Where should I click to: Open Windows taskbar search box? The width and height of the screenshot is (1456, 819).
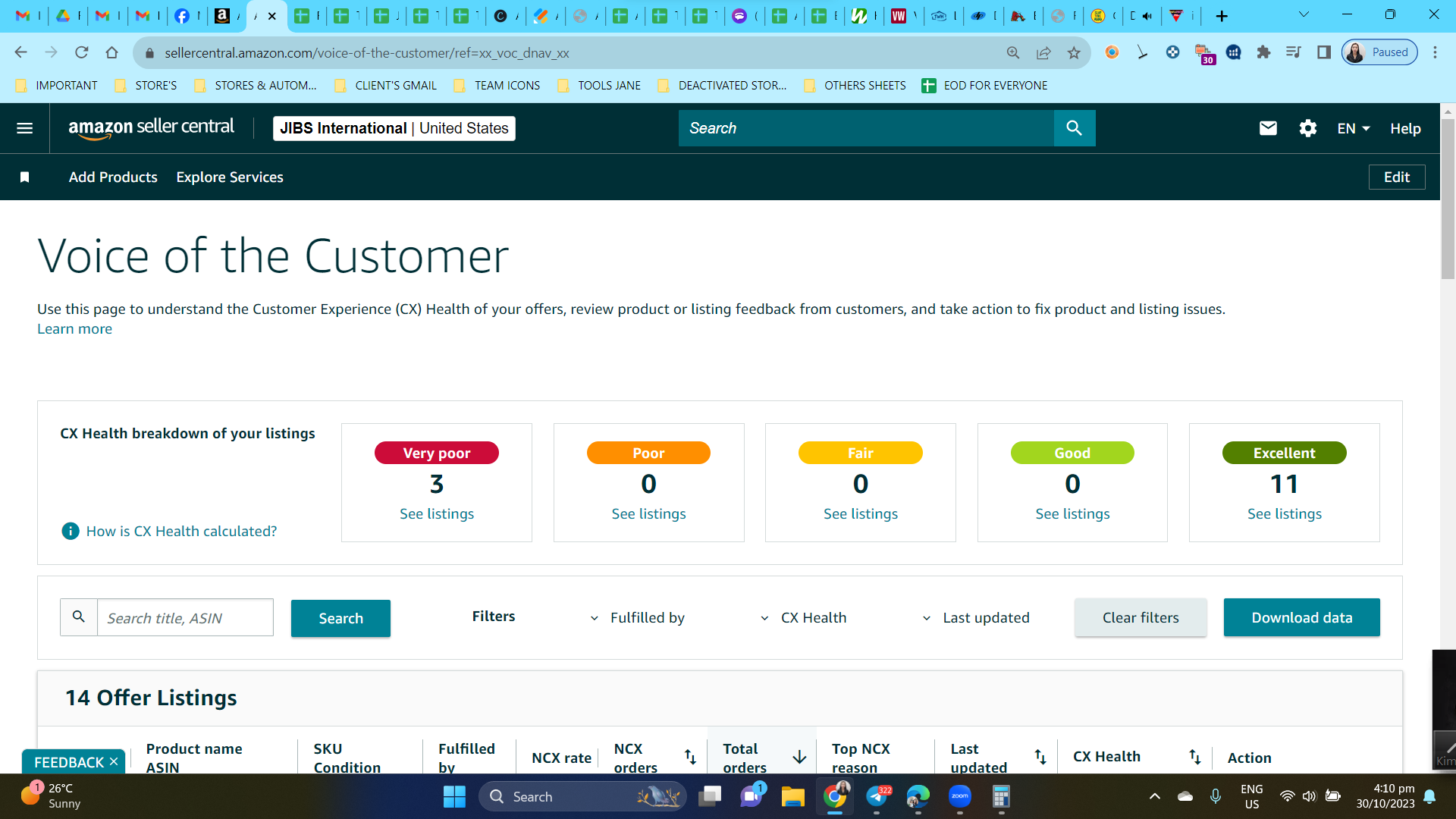[582, 796]
